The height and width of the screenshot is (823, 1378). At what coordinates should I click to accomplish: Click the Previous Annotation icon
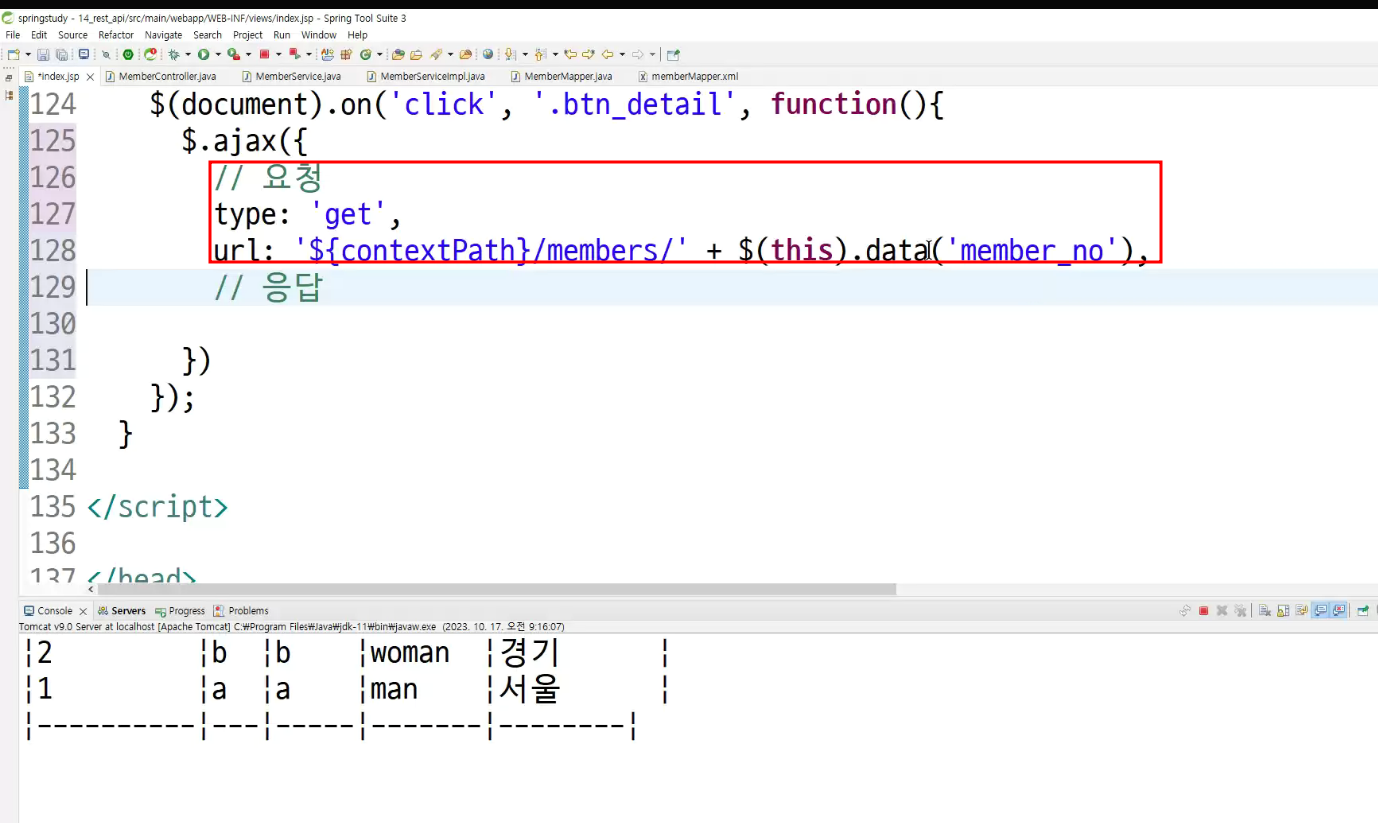point(538,54)
